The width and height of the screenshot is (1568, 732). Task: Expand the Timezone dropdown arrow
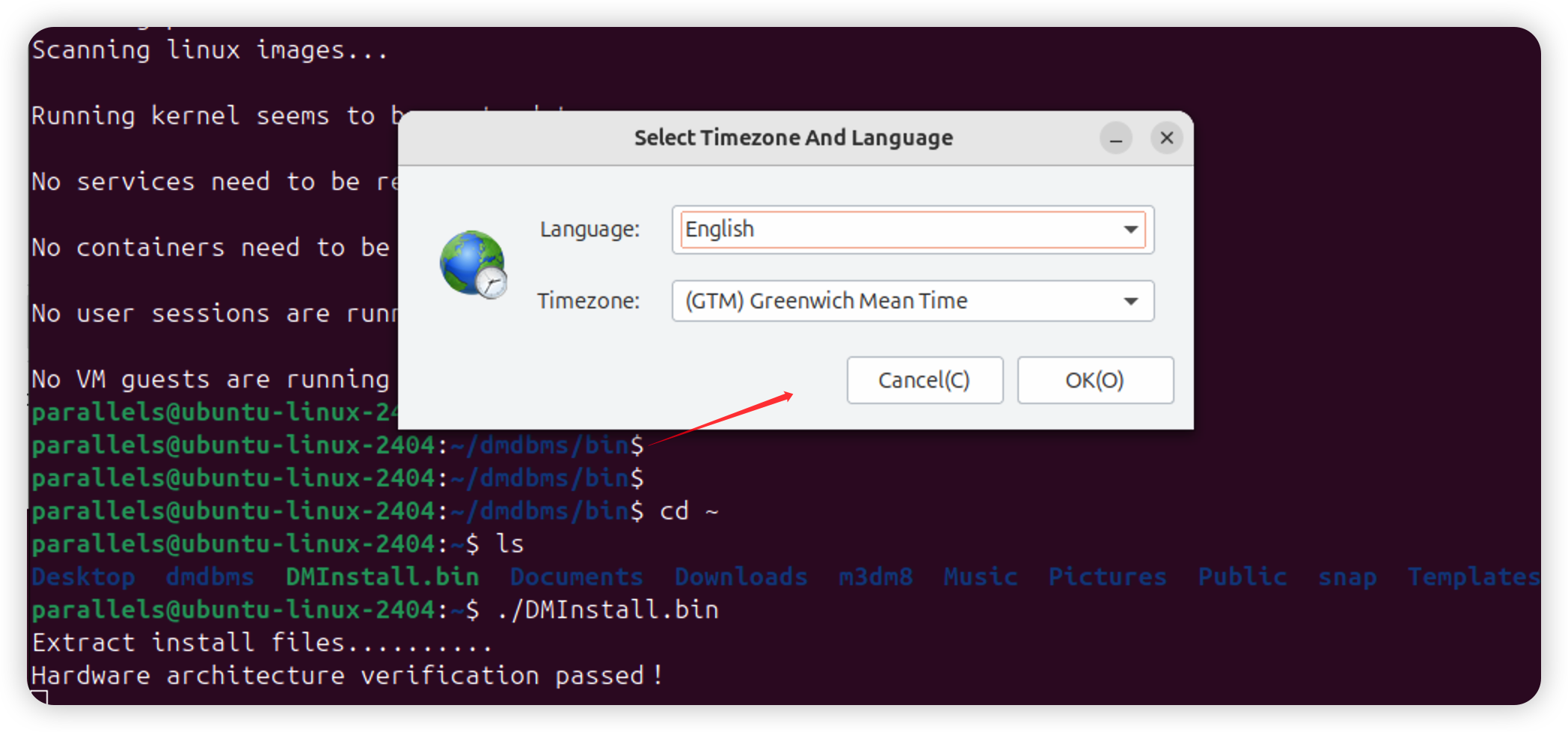pos(1130,301)
